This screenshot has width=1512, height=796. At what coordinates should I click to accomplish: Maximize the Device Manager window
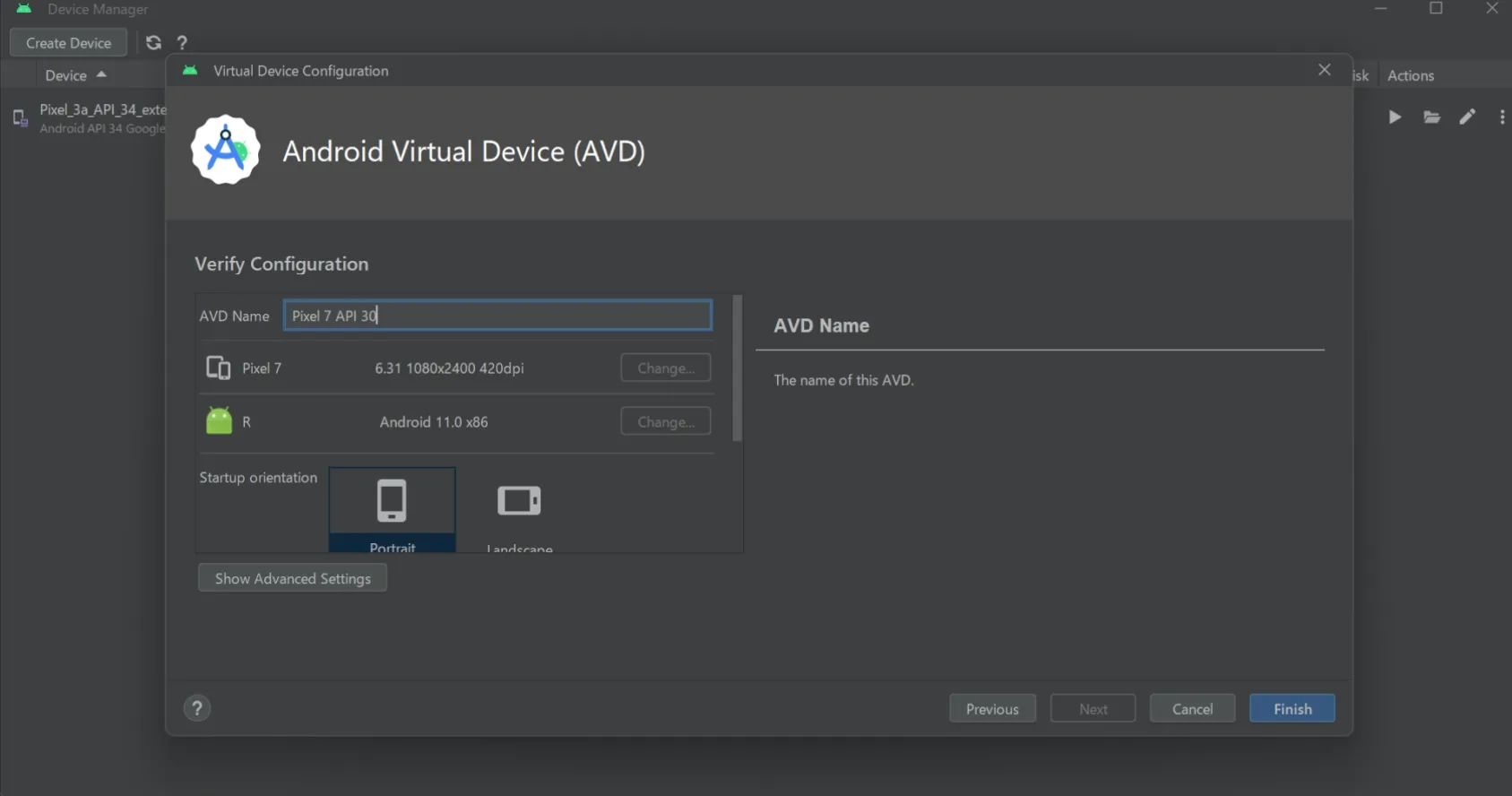(1436, 8)
